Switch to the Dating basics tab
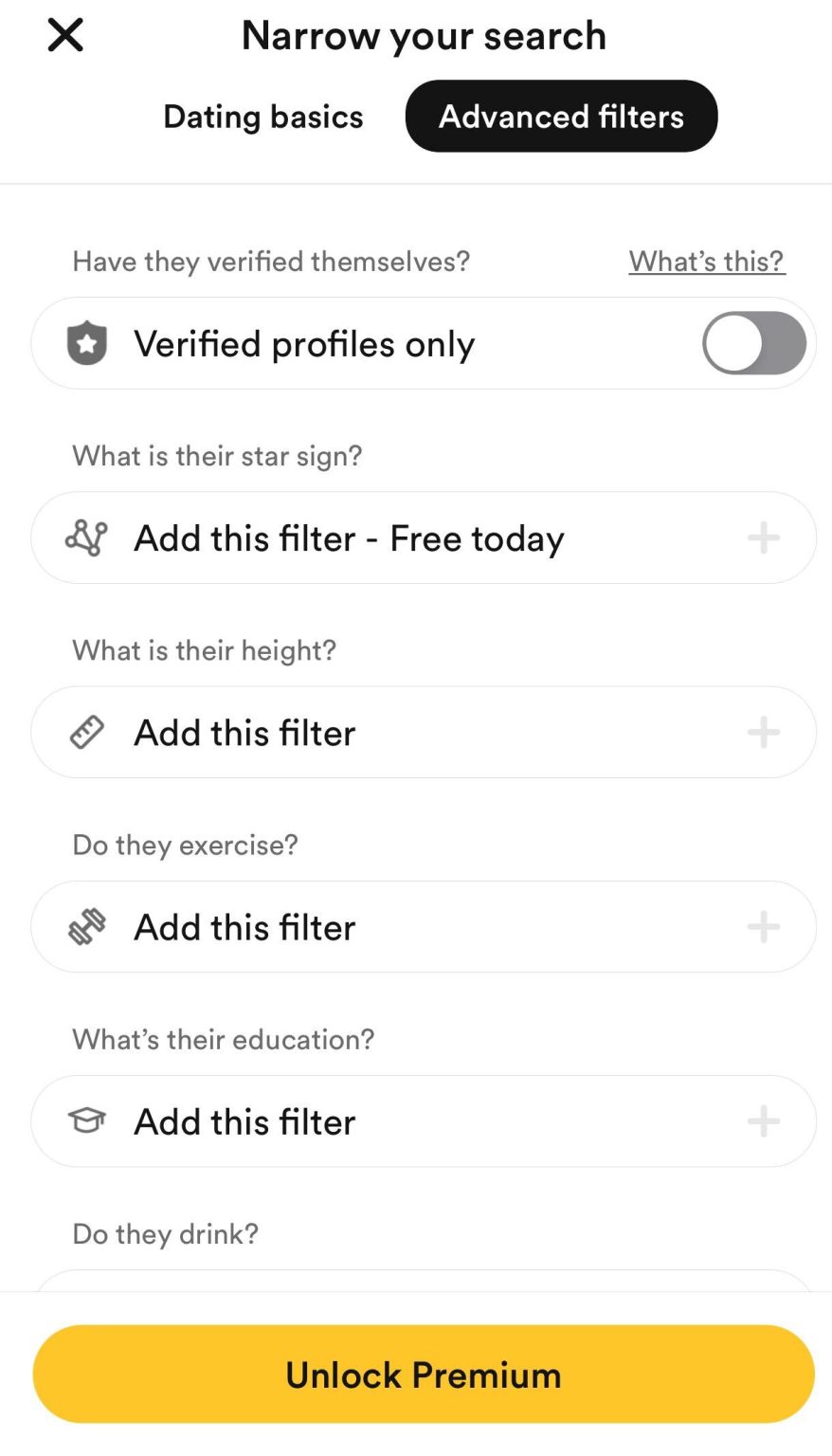The width and height of the screenshot is (832, 1456). (262, 116)
